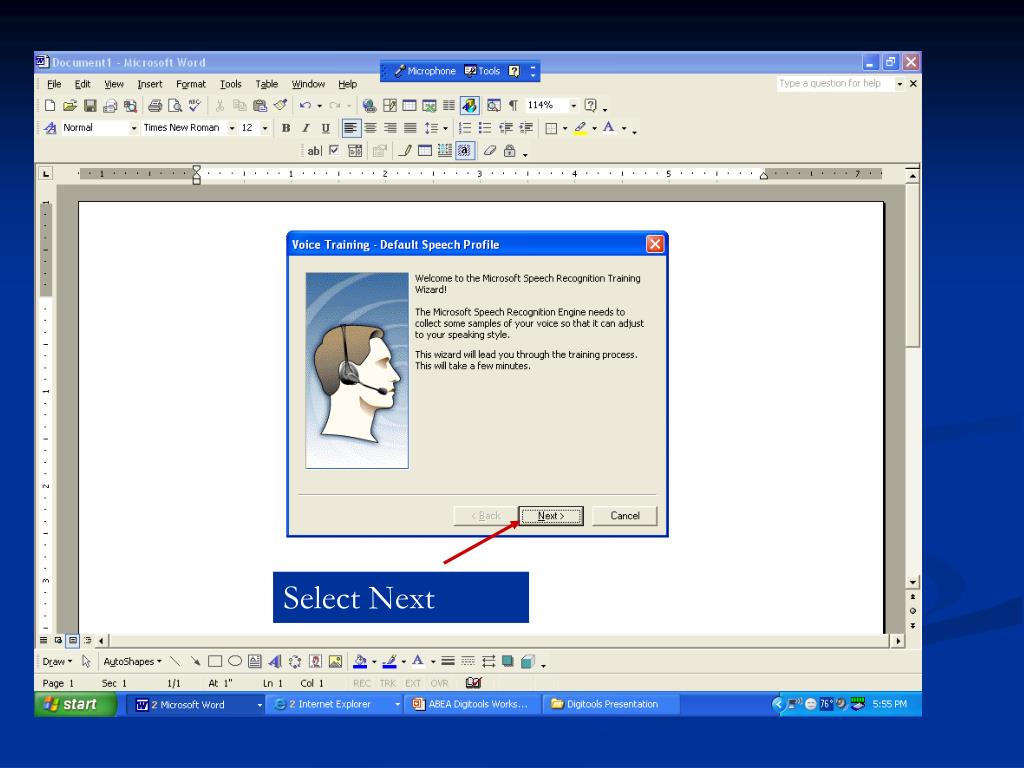Click the Undo arrow icon
The height and width of the screenshot is (768, 1024).
[x=305, y=105]
